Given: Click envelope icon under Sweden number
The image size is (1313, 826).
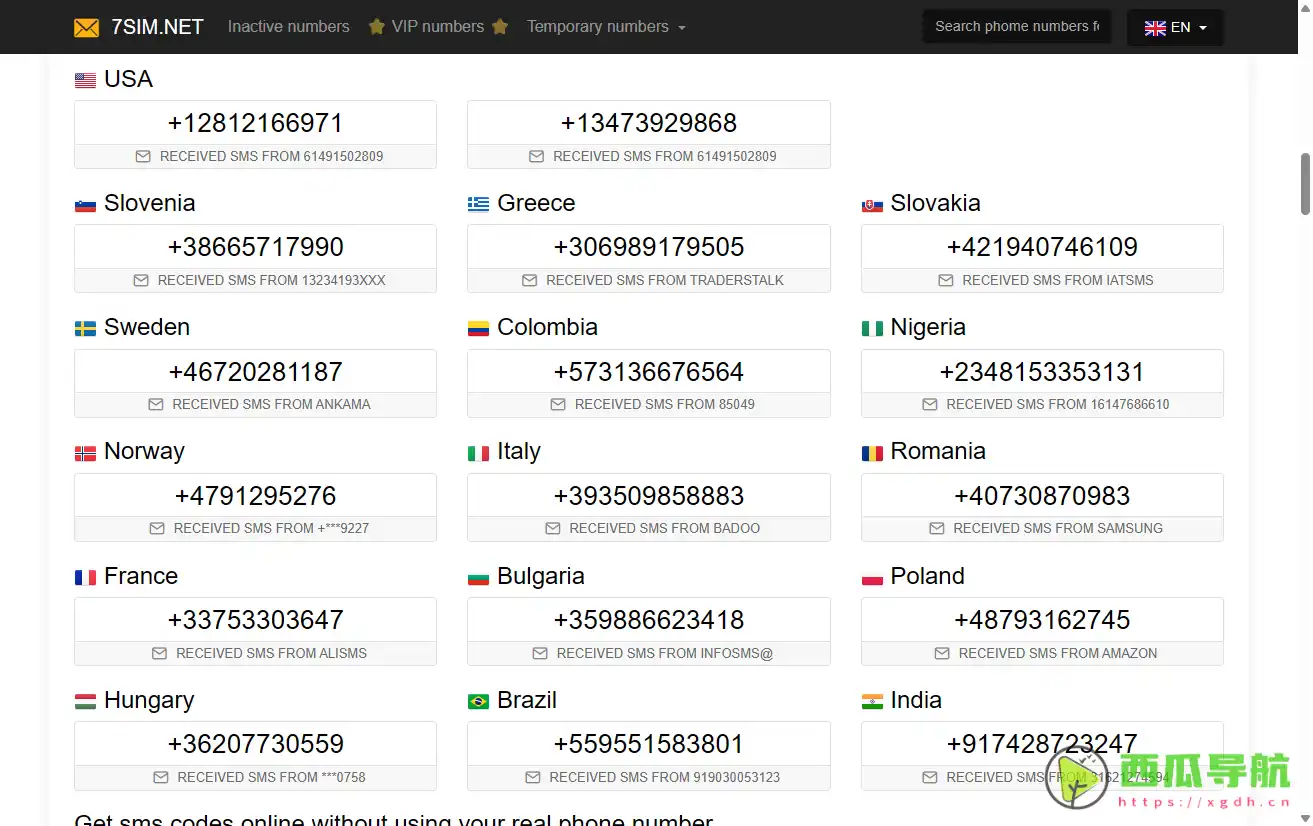Looking at the screenshot, I should [x=156, y=404].
